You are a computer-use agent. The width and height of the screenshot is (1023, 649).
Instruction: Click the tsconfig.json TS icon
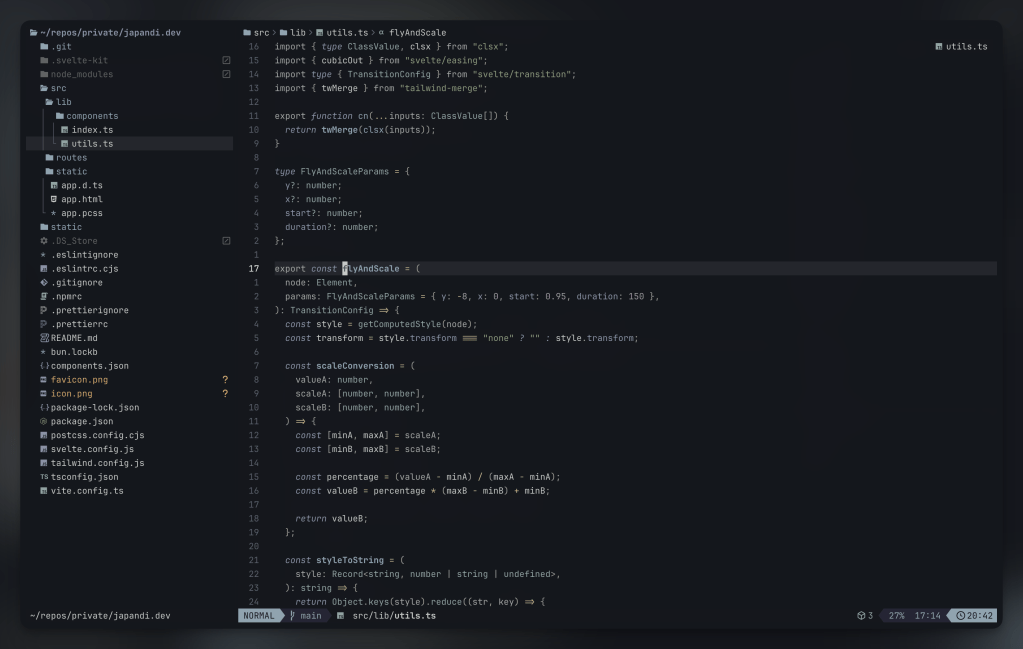[43, 477]
